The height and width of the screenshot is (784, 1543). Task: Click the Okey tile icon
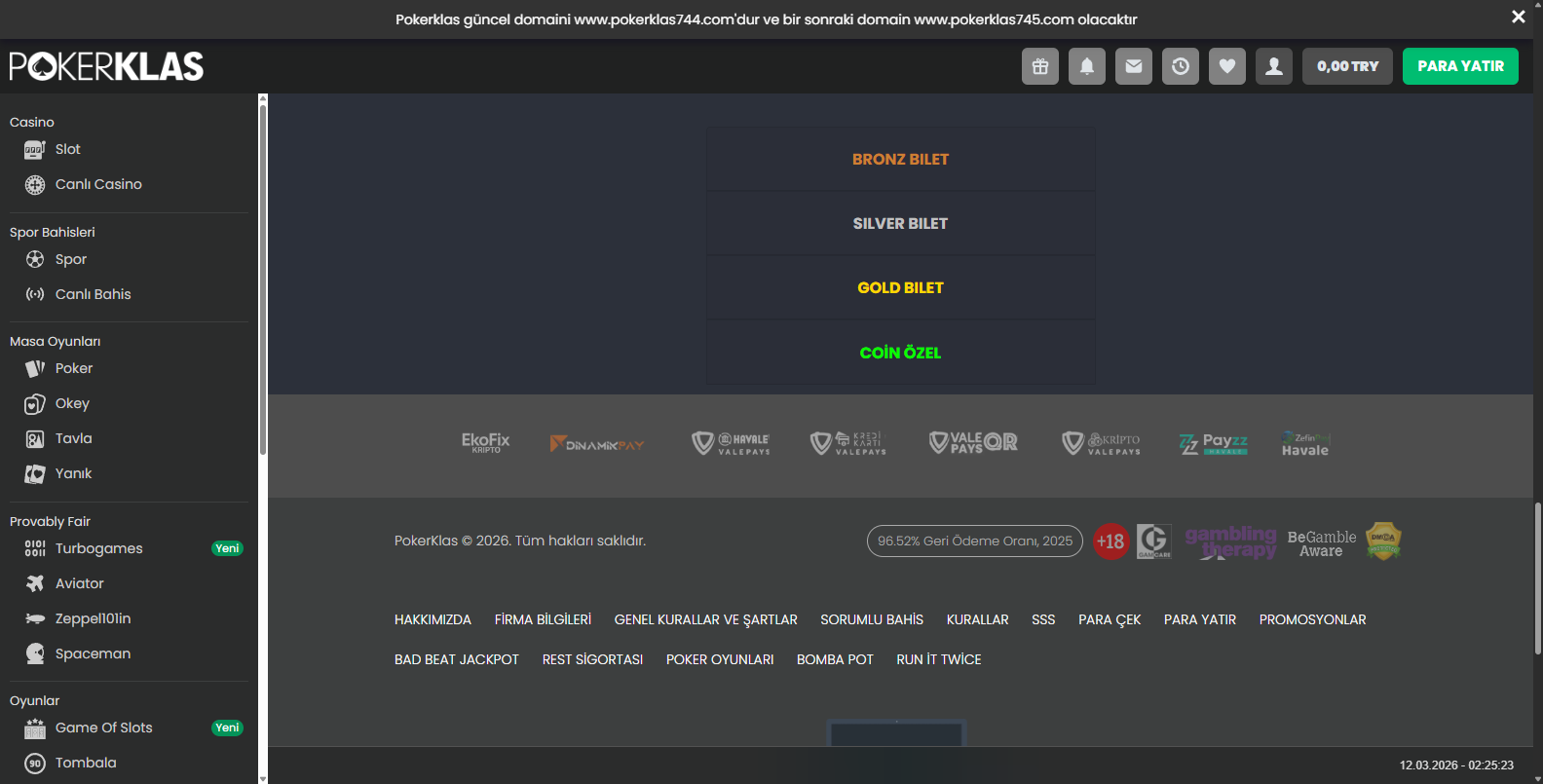click(x=35, y=403)
